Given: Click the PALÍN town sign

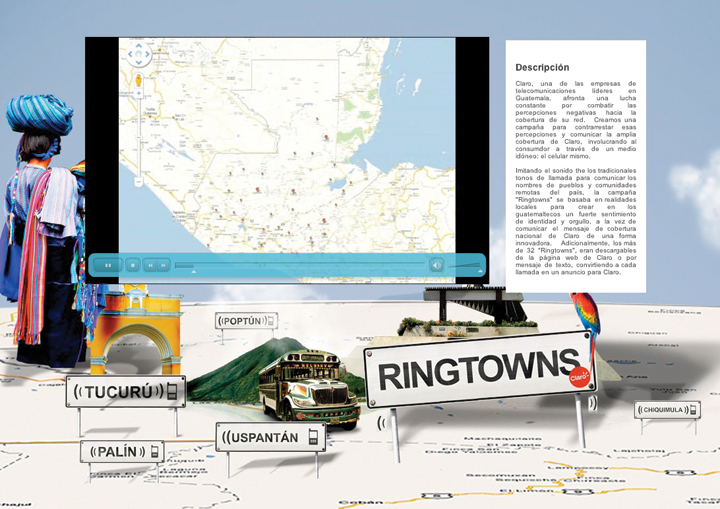Looking at the screenshot, I should [x=122, y=452].
